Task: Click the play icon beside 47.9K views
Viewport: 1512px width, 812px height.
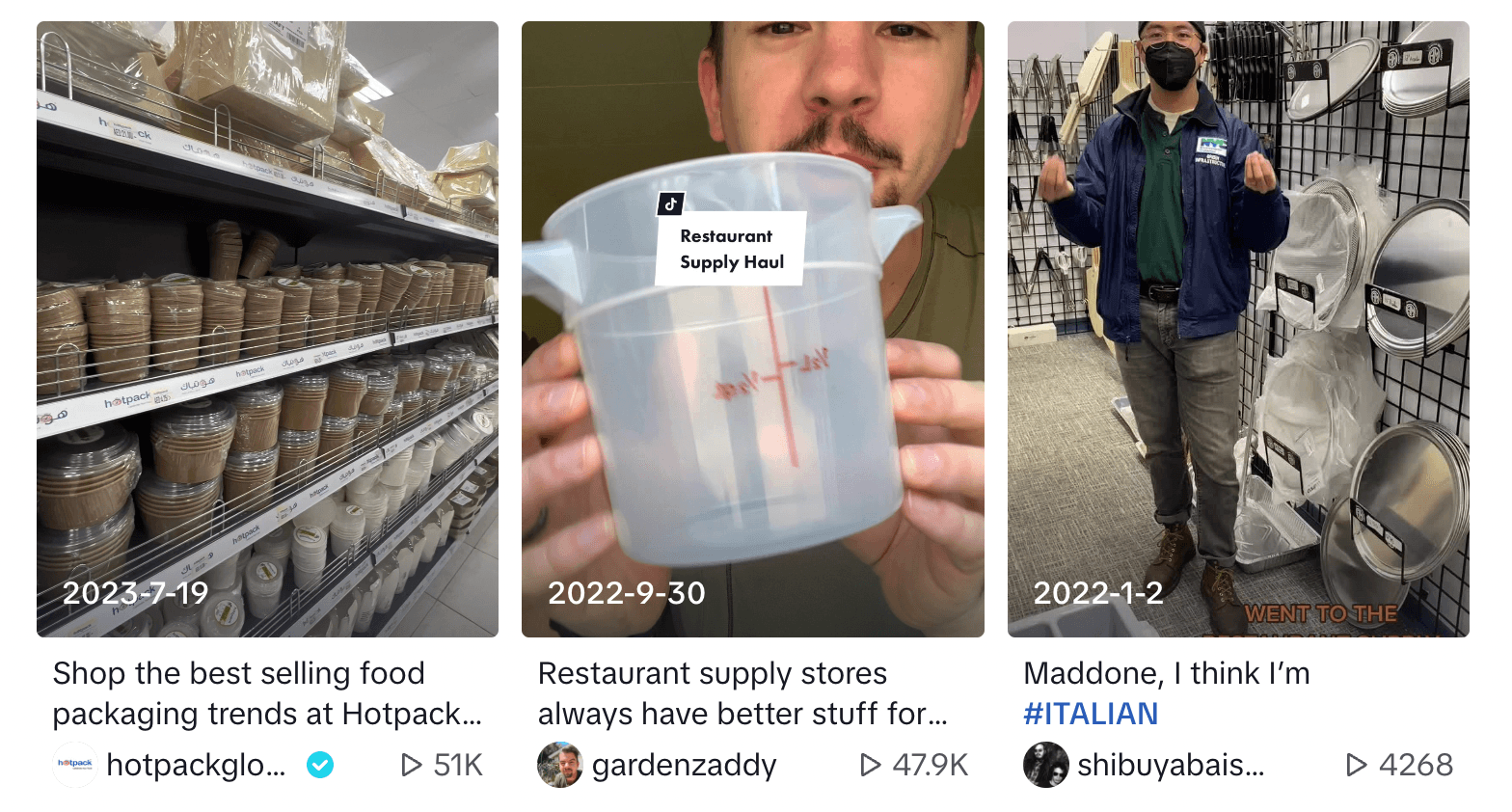Action: pos(871,765)
